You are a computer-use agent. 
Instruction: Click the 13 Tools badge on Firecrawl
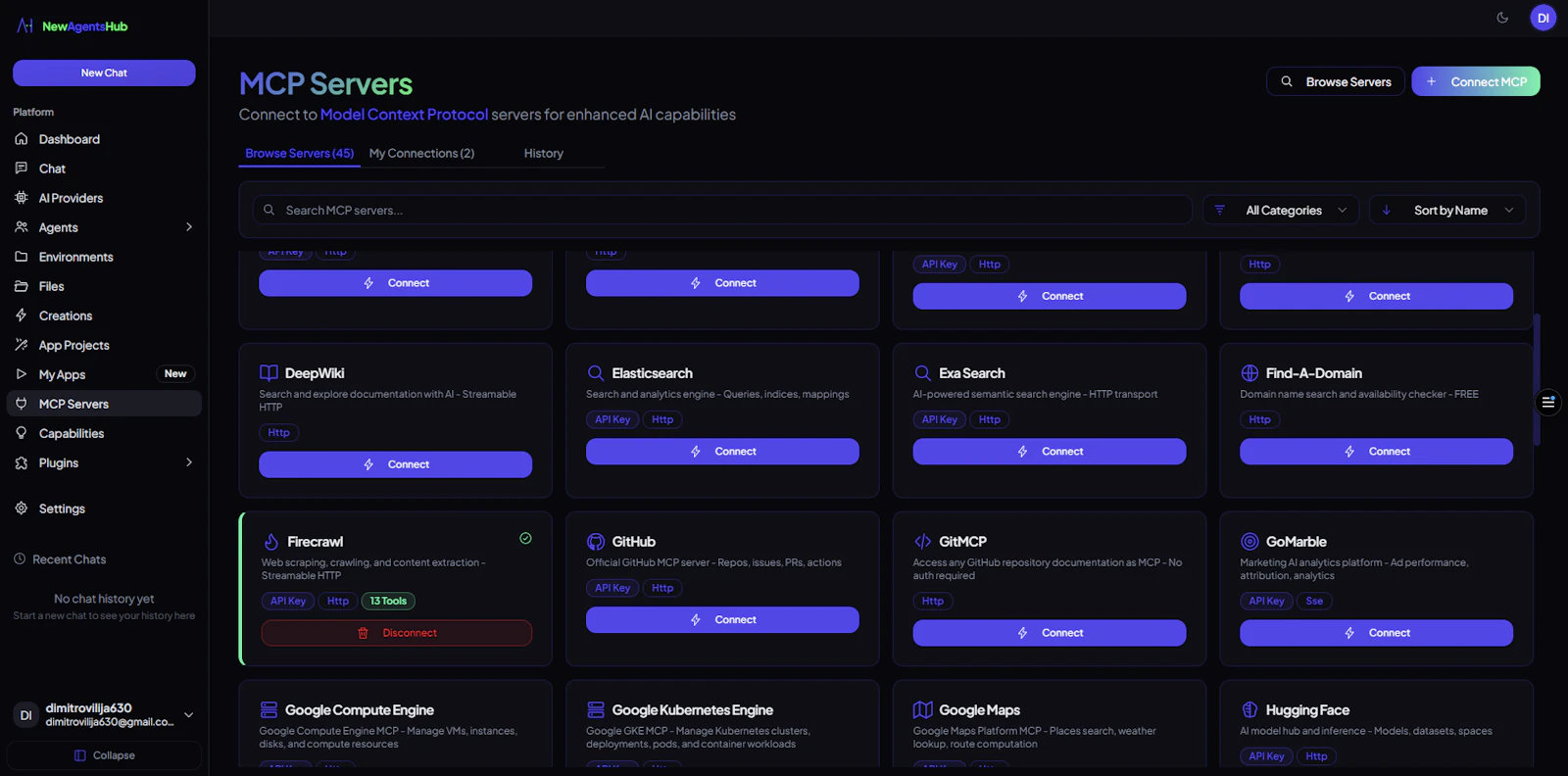388,602
